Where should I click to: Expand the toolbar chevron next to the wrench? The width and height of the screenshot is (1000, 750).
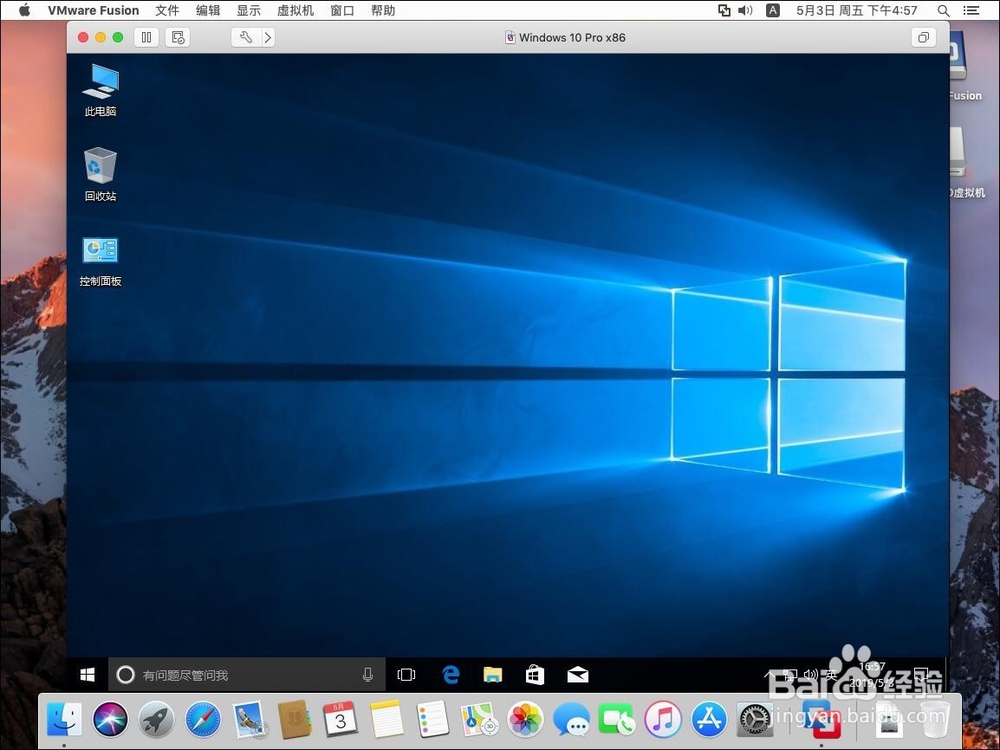[268, 38]
